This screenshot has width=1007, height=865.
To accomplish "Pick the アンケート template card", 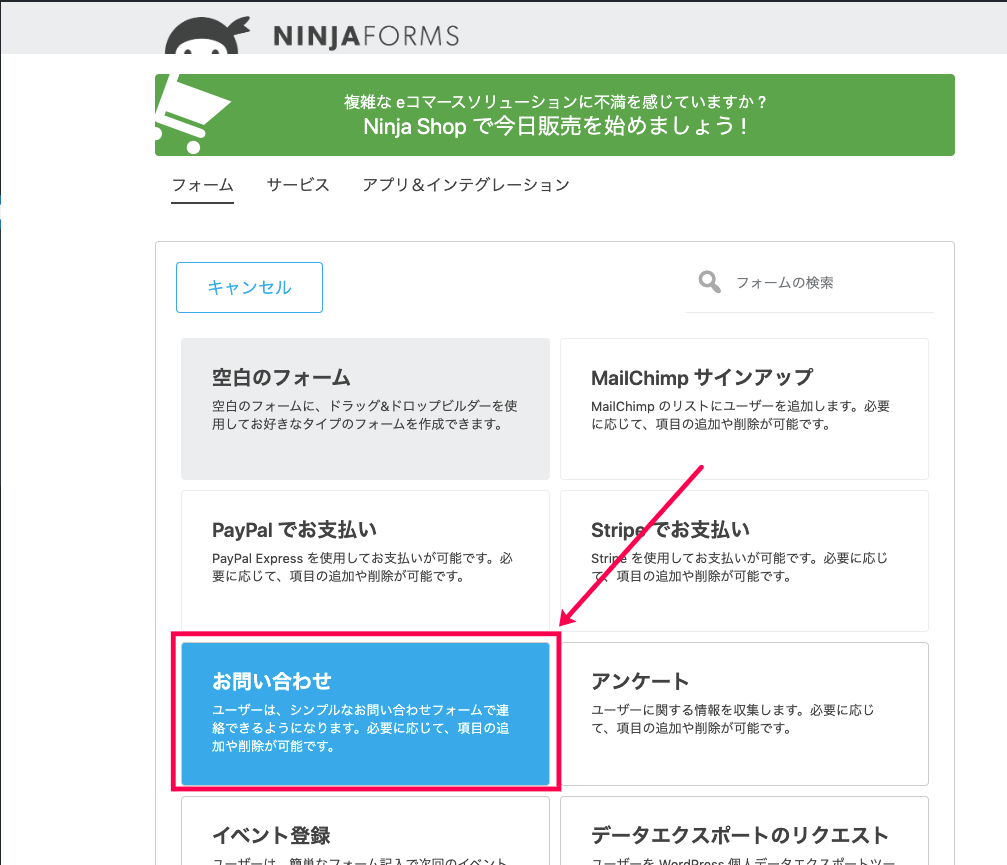I will click(x=744, y=713).
